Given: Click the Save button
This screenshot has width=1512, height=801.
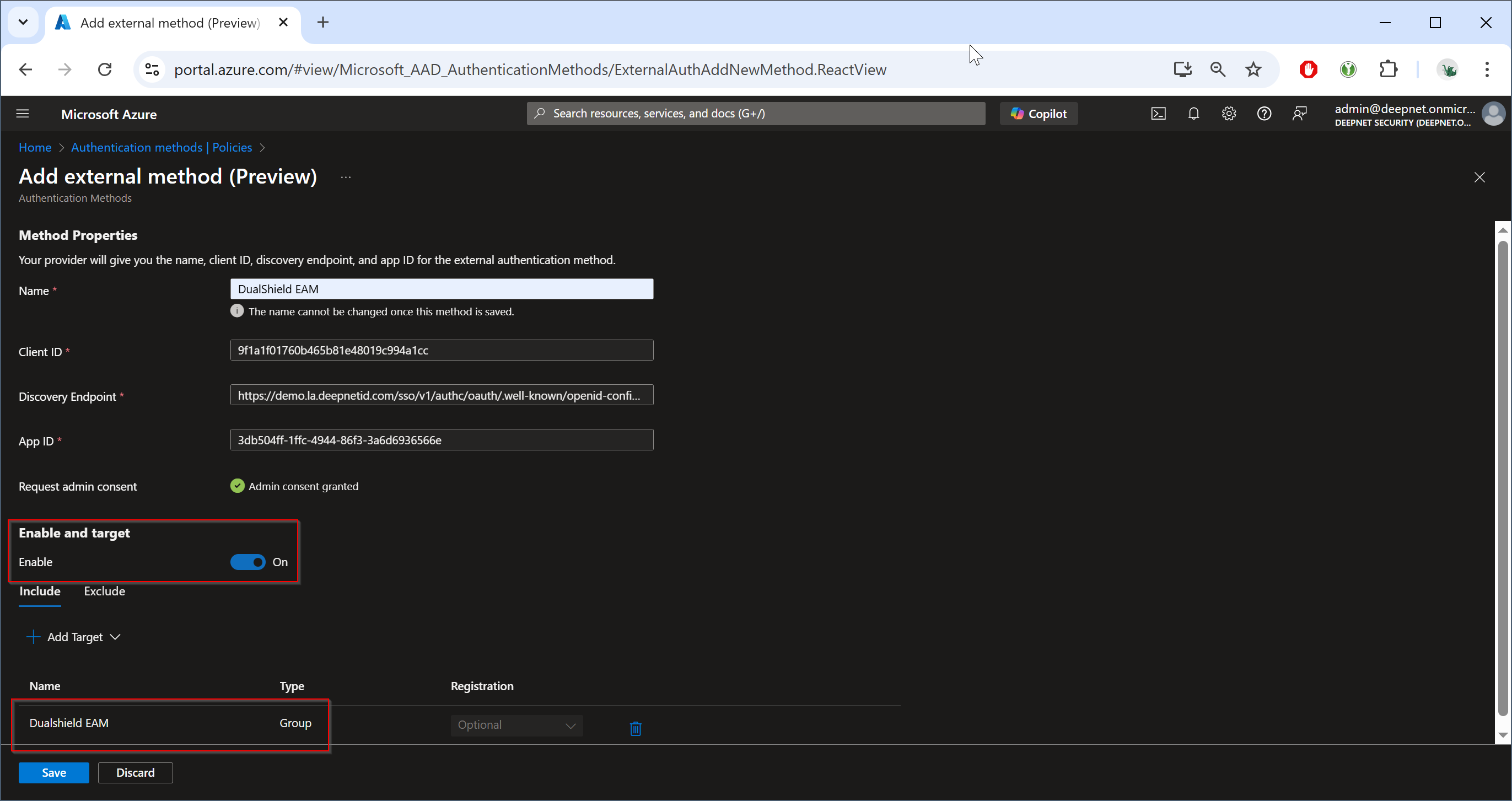Looking at the screenshot, I should click(53, 773).
